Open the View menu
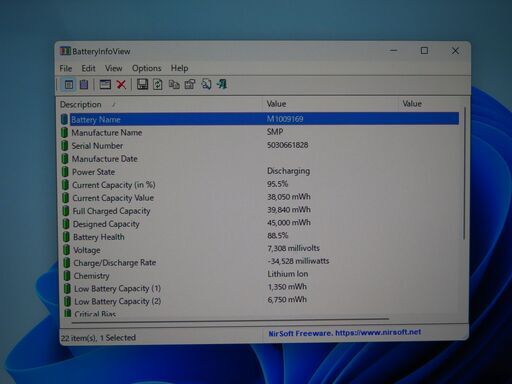Viewport: 512px width, 384px height. (x=114, y=68)
